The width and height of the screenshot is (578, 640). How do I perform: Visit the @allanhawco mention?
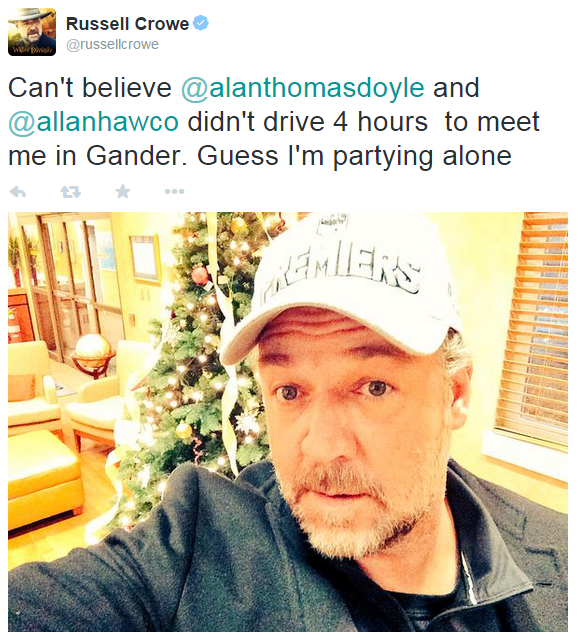tap(93, 122)
